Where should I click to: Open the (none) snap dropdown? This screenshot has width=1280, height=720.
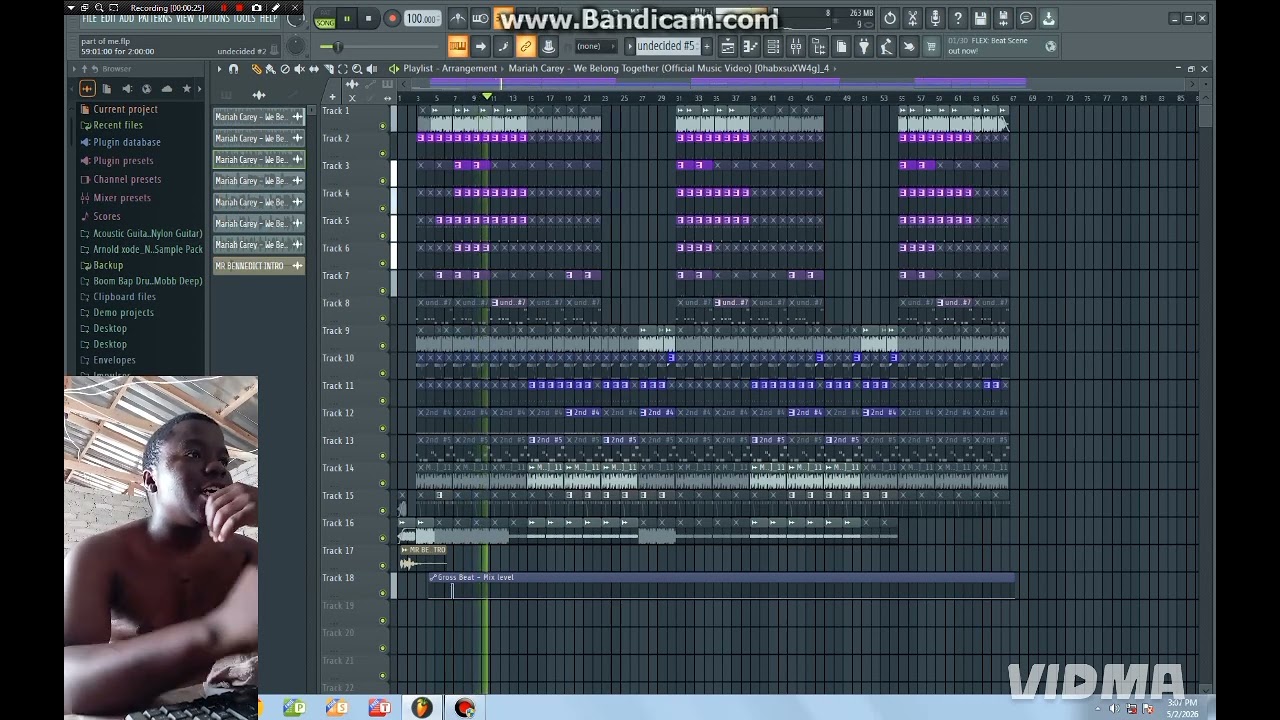coord(596,46)
